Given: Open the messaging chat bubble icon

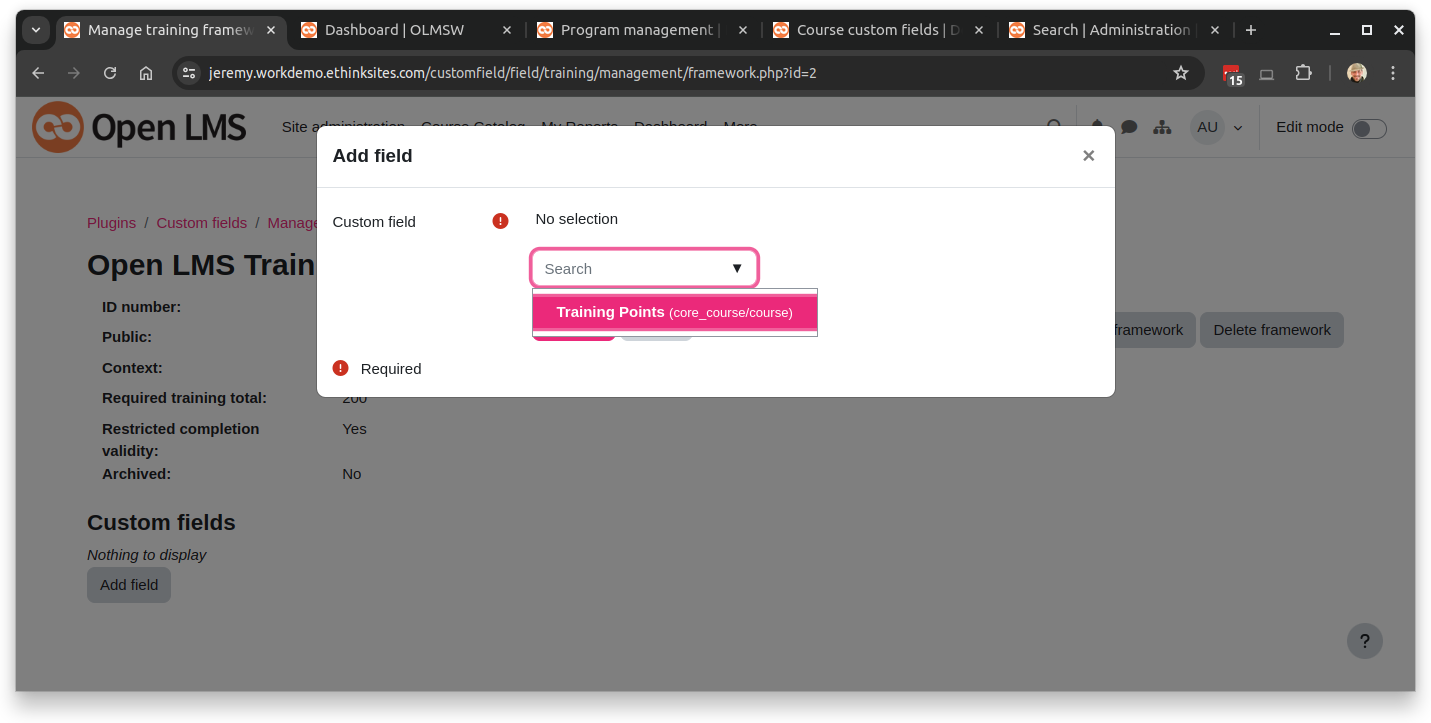Looking at the screenshot, I should [1129, 127].
